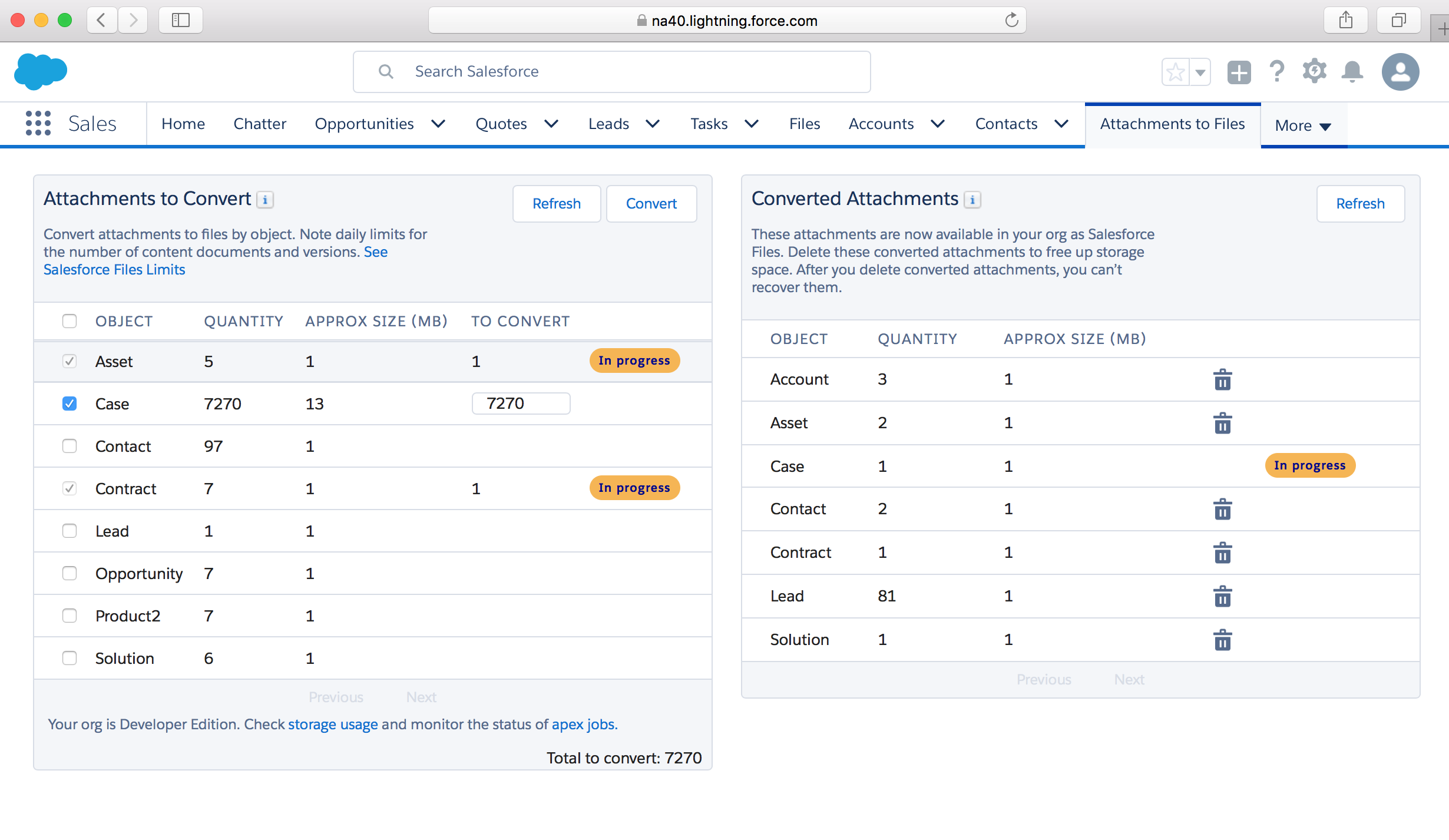Open the user profile avatar
The width and height of the screenshot is (1449, 840).
click(x=1401, y=72)
